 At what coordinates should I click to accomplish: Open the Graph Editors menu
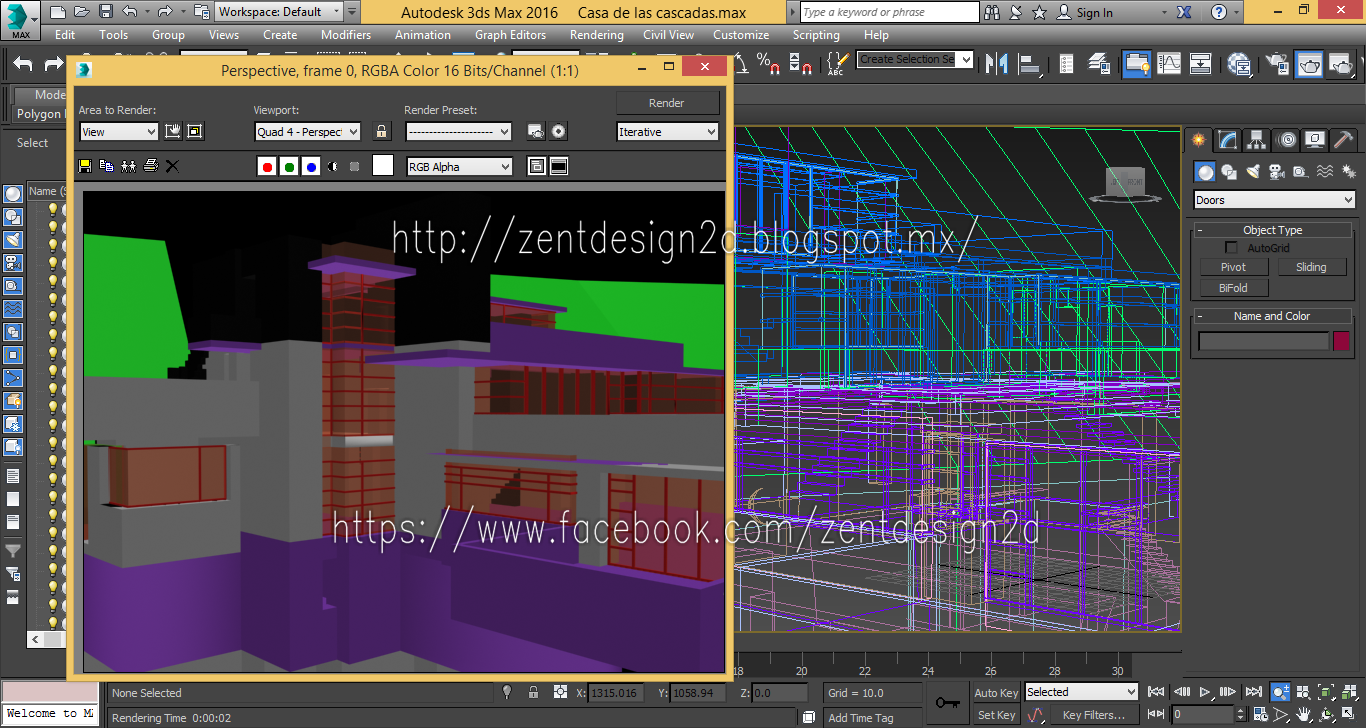point(511,34)
